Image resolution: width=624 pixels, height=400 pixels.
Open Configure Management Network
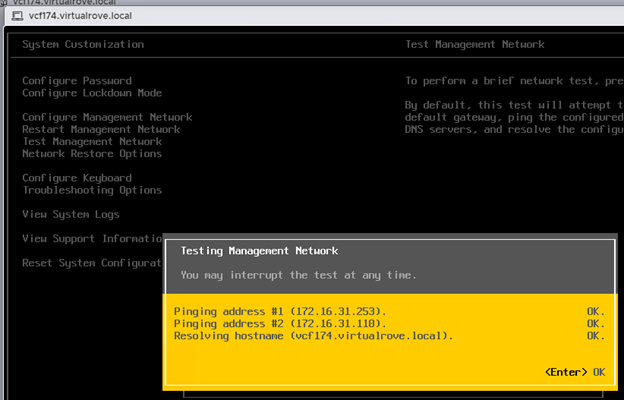pos(107,117)
